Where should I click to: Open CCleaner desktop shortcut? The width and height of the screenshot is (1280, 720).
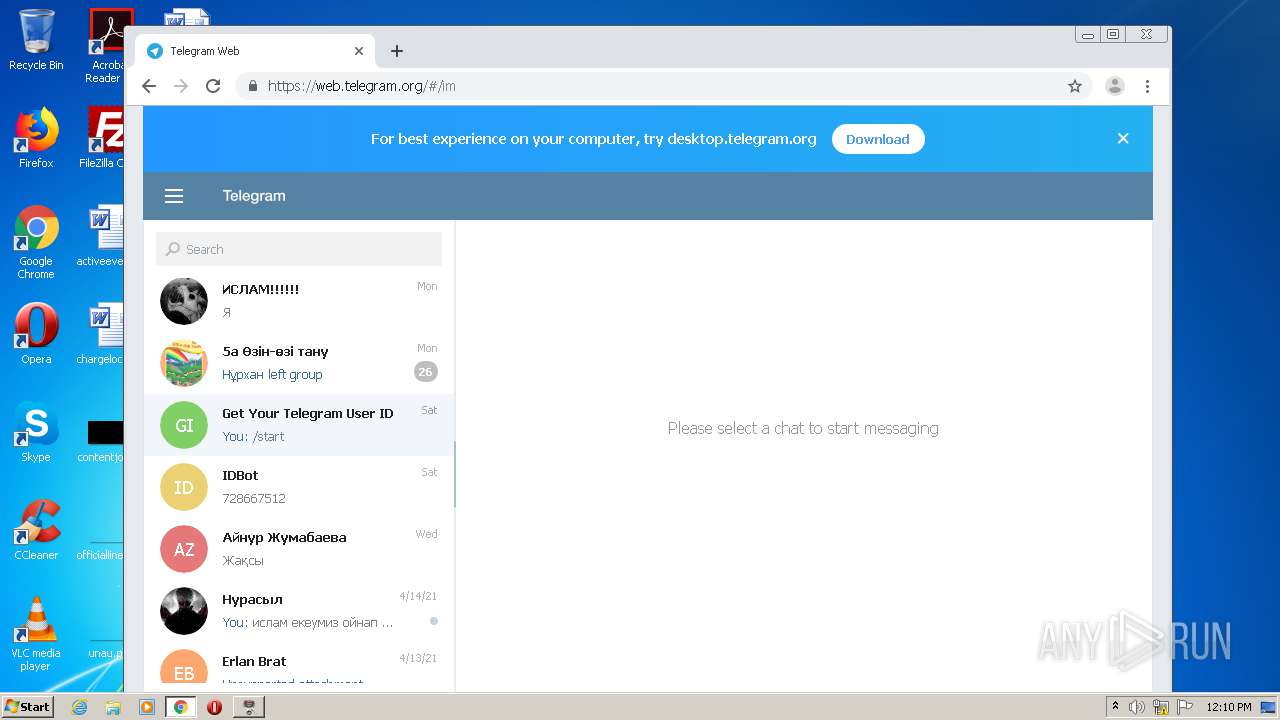(36, 530)
